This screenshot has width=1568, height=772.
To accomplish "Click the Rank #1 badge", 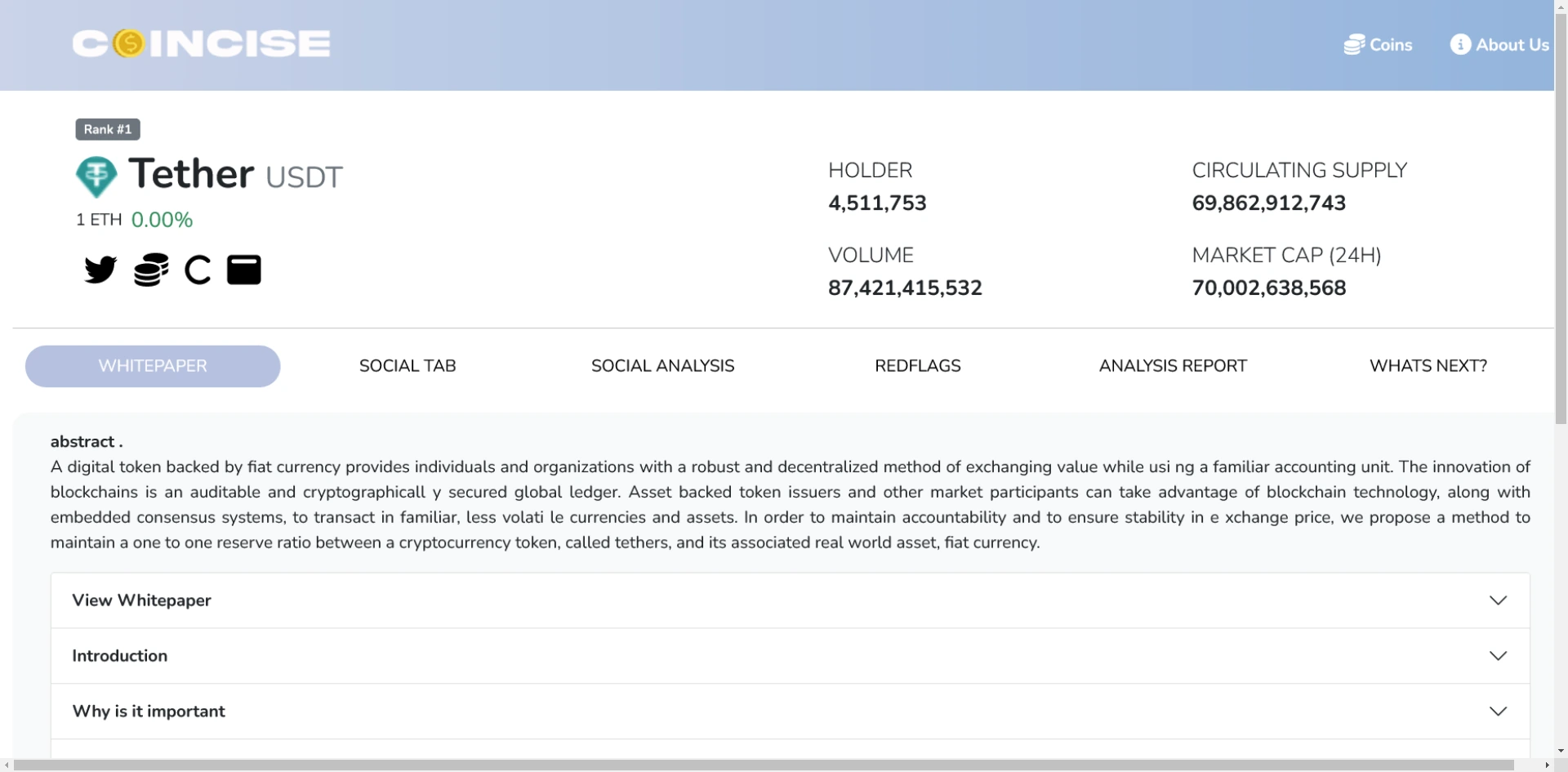I will 108,129.
